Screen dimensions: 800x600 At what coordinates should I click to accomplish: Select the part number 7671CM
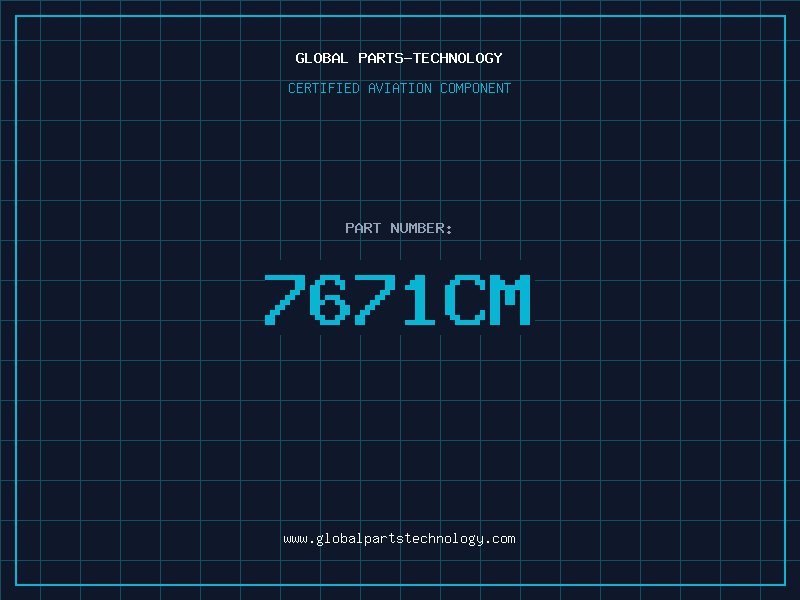pyautogui.click(x=397, y=299)
